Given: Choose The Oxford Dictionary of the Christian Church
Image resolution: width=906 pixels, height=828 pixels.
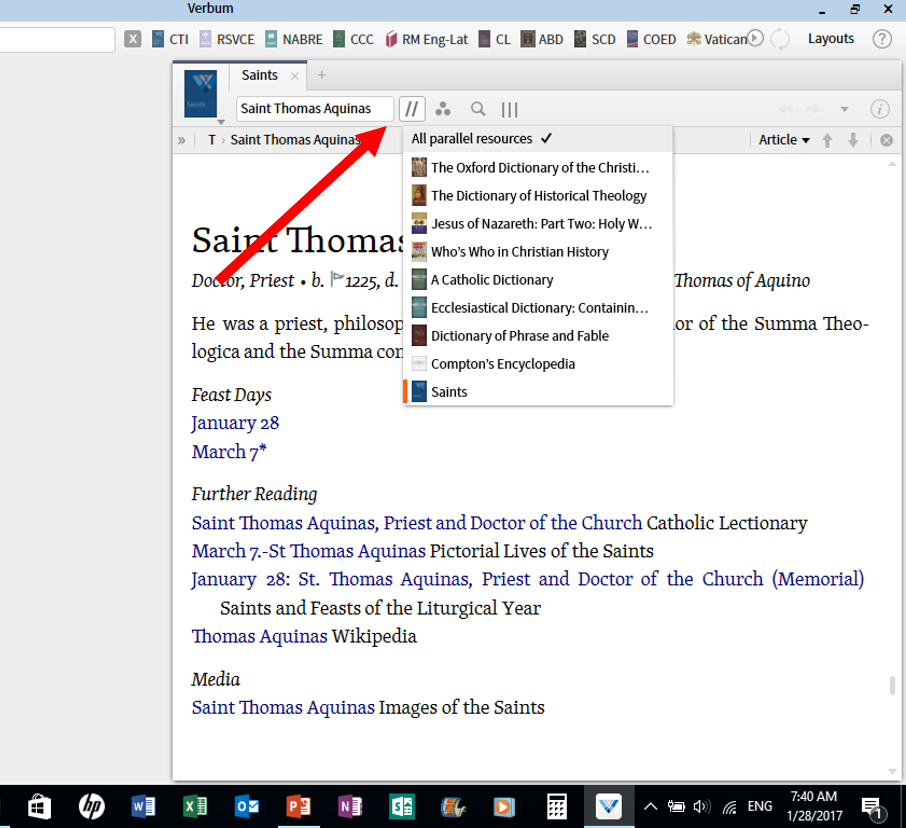Looking at the screenshot, I should 538,168.
